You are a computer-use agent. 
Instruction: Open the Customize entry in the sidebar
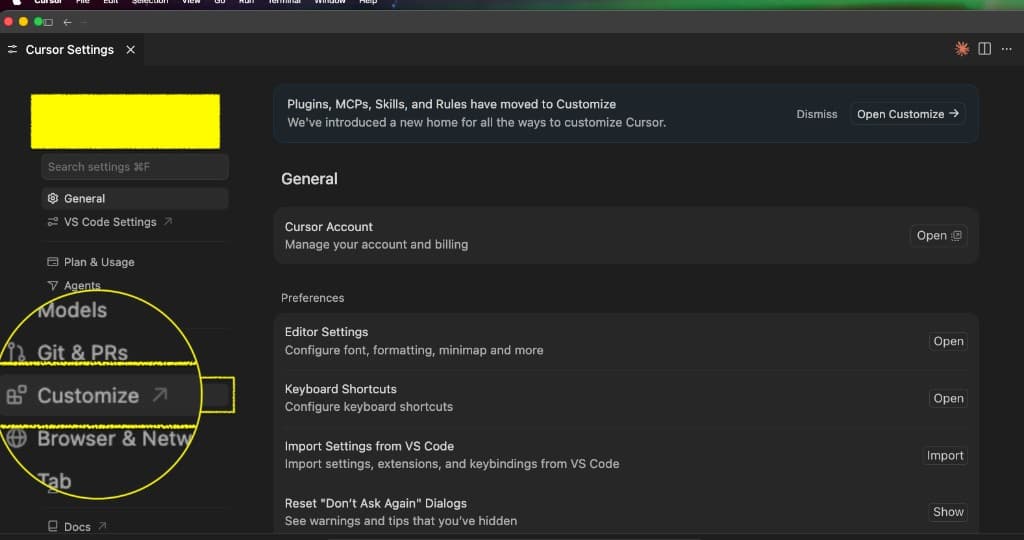pyautogui.click(x=88, y=396)
